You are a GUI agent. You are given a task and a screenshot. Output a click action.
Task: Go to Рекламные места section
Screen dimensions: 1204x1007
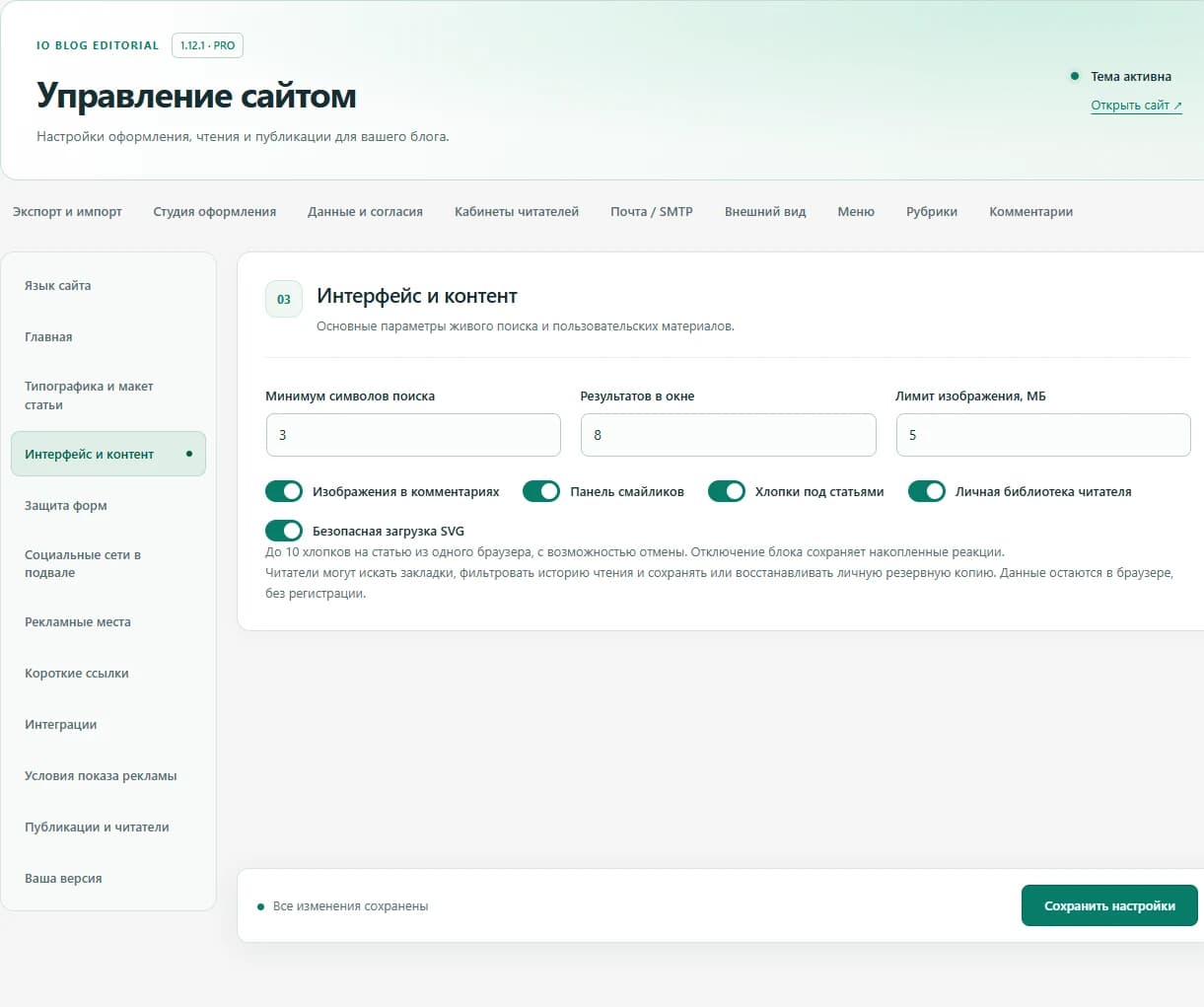(x=108, y=622)
